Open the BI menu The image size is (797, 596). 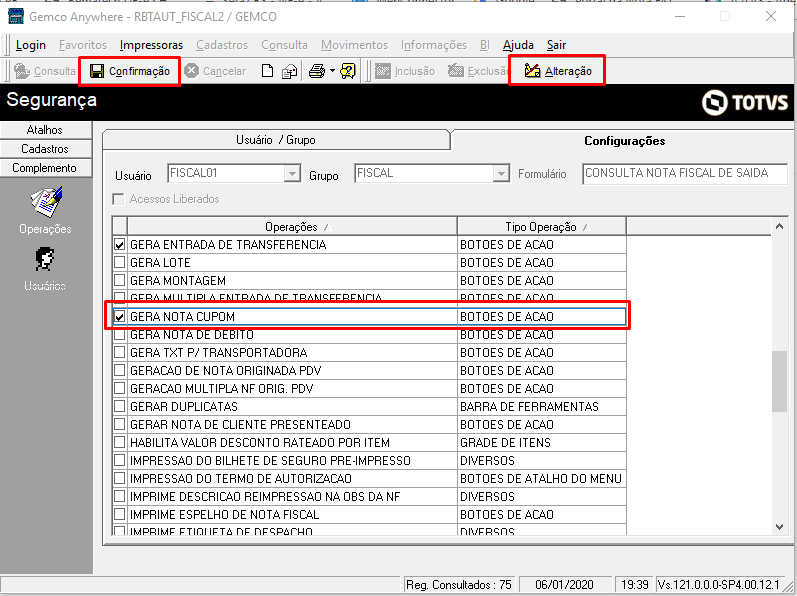[484, 45]
